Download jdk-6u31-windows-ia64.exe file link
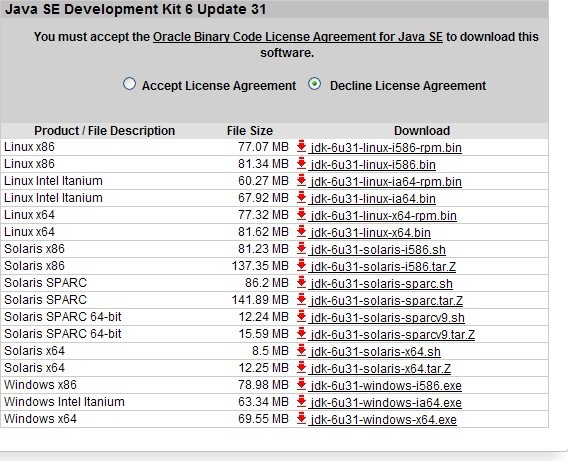Viewport: 568px width, 461px height. tap(385, 403)
